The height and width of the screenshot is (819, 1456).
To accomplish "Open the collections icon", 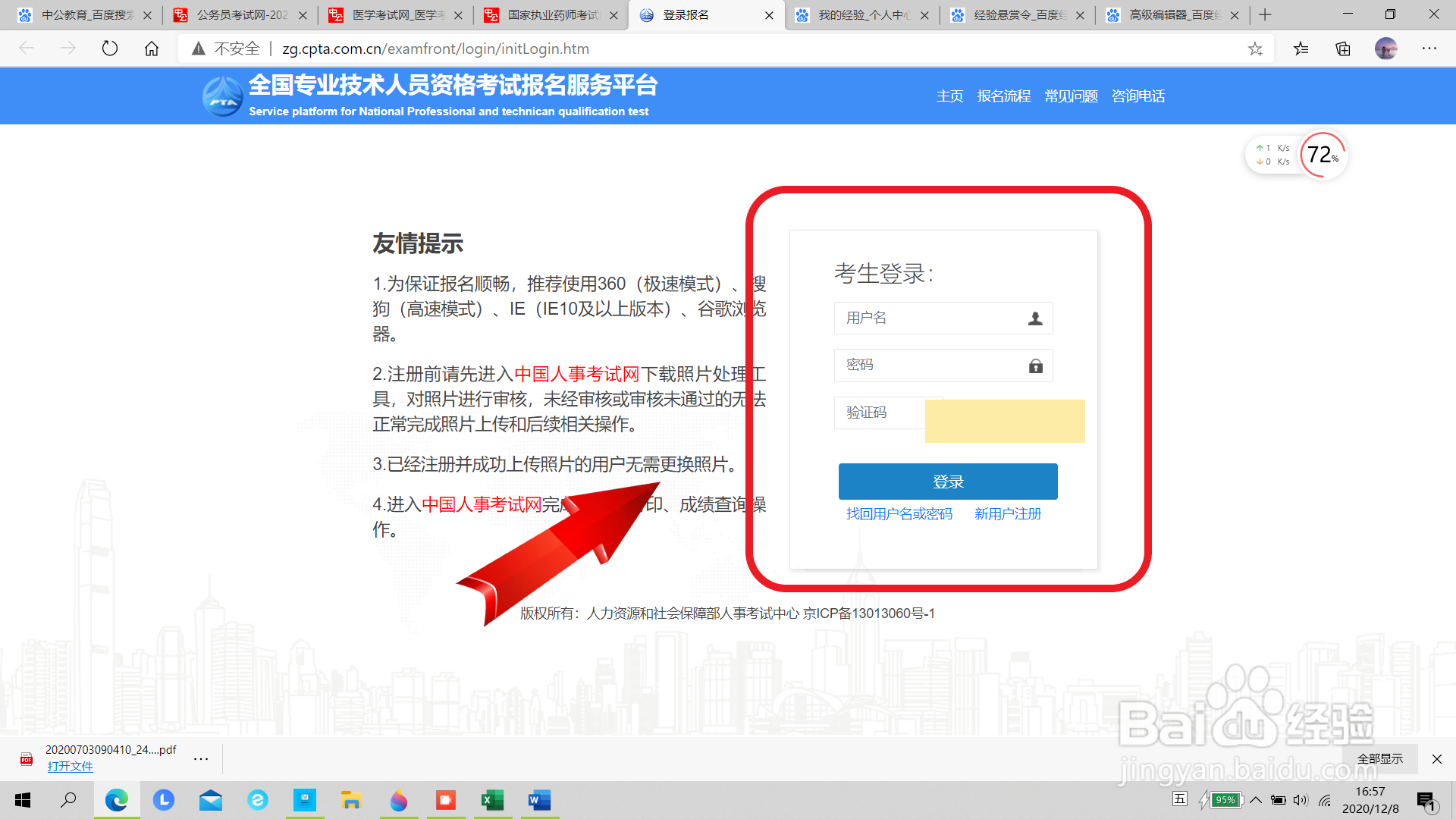I will click(1343, 49).
